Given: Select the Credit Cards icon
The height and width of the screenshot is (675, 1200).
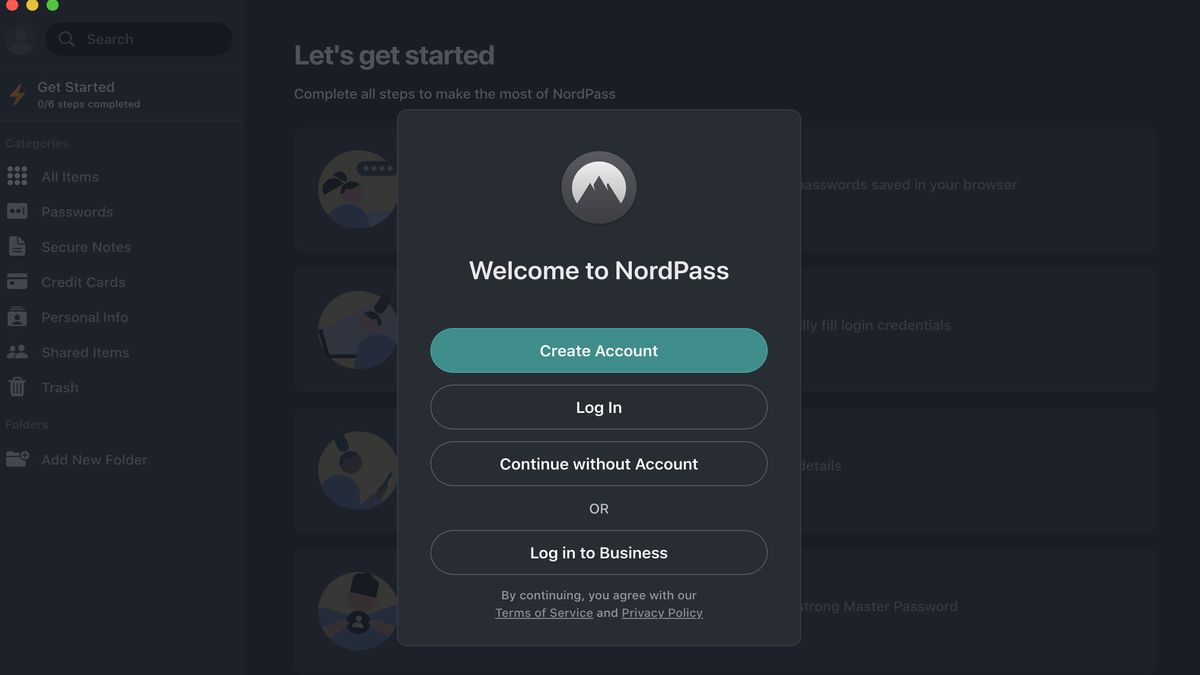Looking at the screenshot, I should point(18,281).
